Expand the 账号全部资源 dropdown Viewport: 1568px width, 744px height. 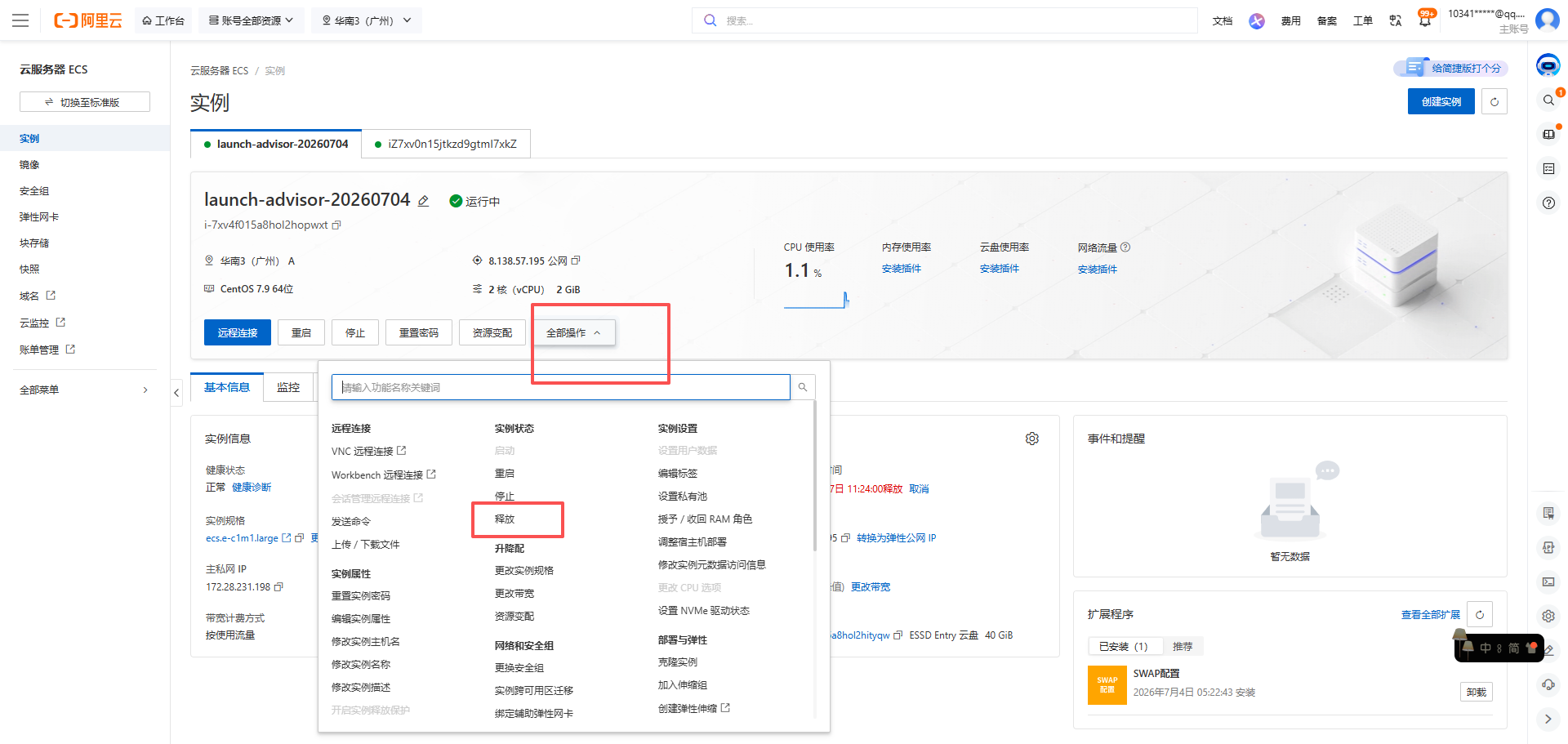pyautogui.click(x=252, y=20)
